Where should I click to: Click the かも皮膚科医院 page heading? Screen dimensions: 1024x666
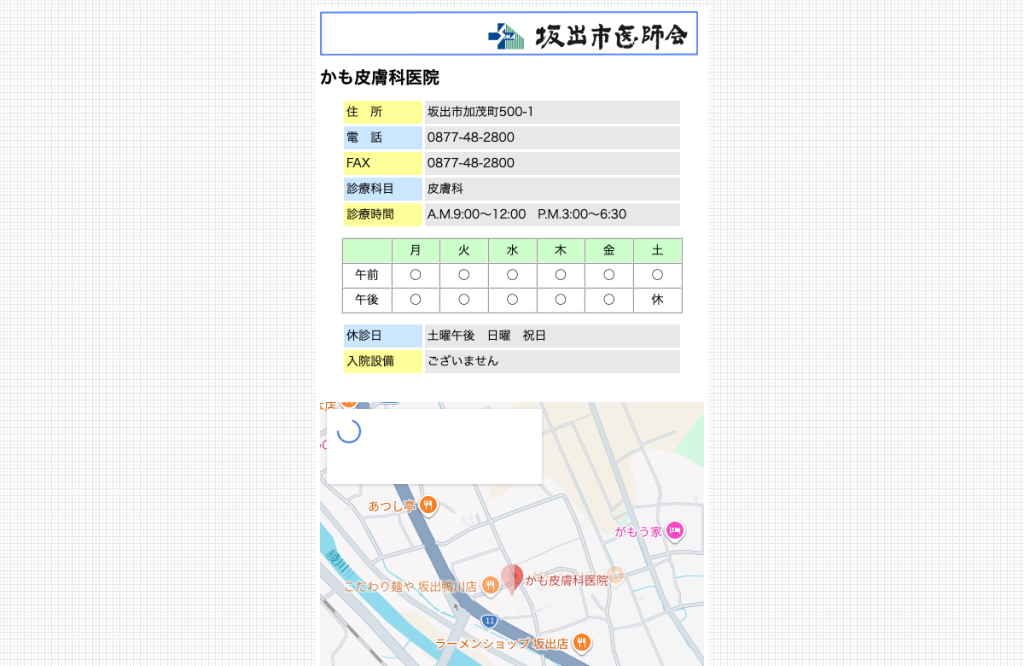pos(379,78)
